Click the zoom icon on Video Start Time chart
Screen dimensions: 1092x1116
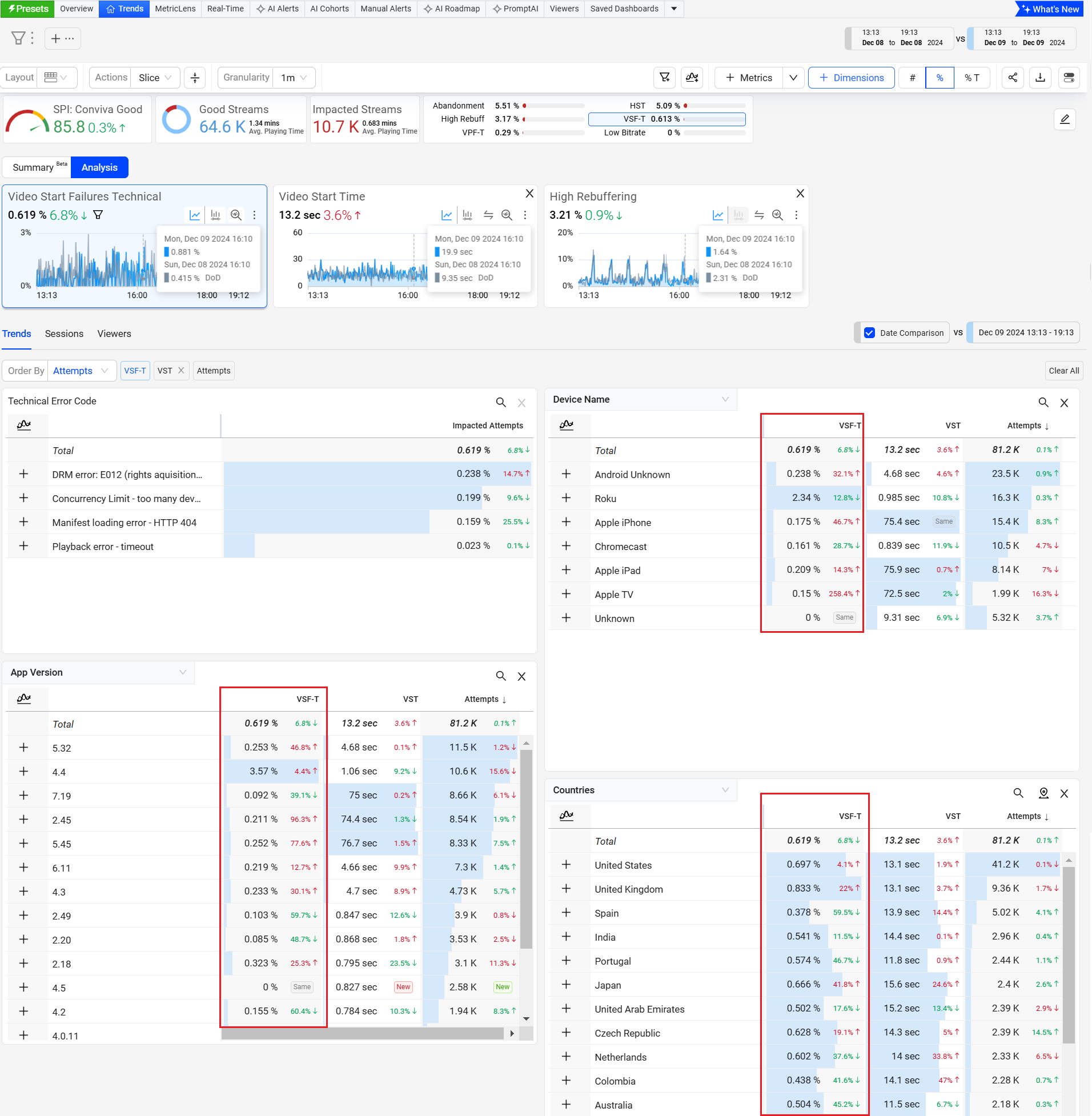[507, 215]
